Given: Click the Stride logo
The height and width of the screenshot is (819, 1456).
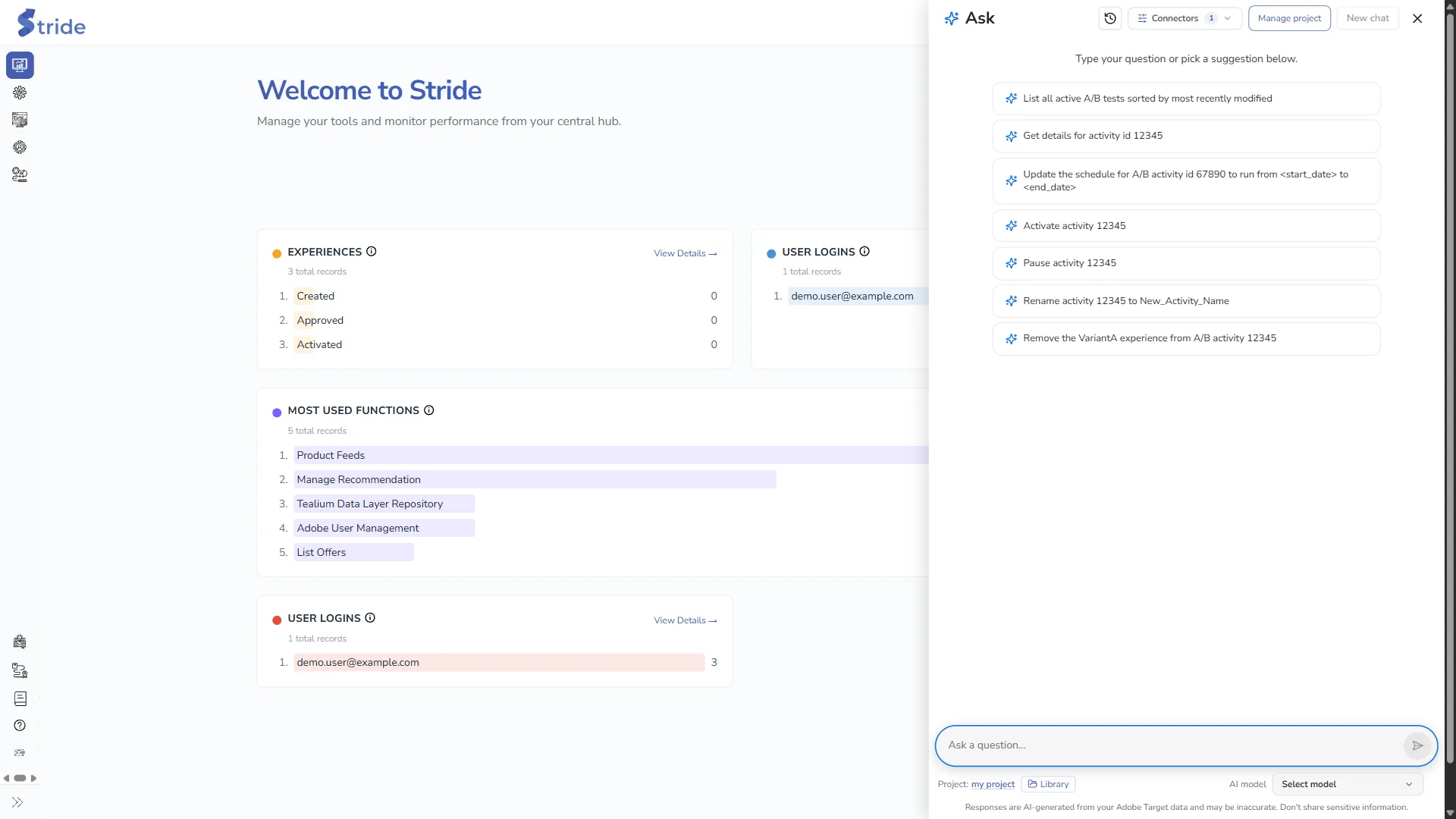Looking at the screenshot, I should pyautogui.click(x=51, y=23).
